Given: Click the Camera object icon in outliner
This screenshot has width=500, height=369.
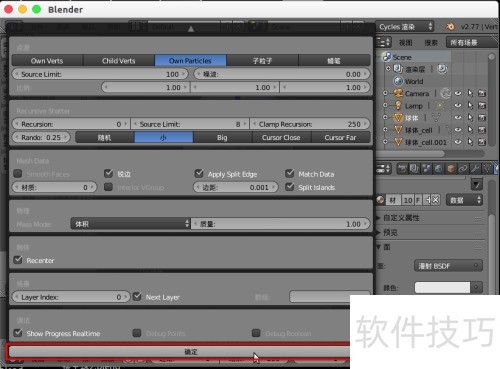Looking at the screenshot, I should point(398,93).
